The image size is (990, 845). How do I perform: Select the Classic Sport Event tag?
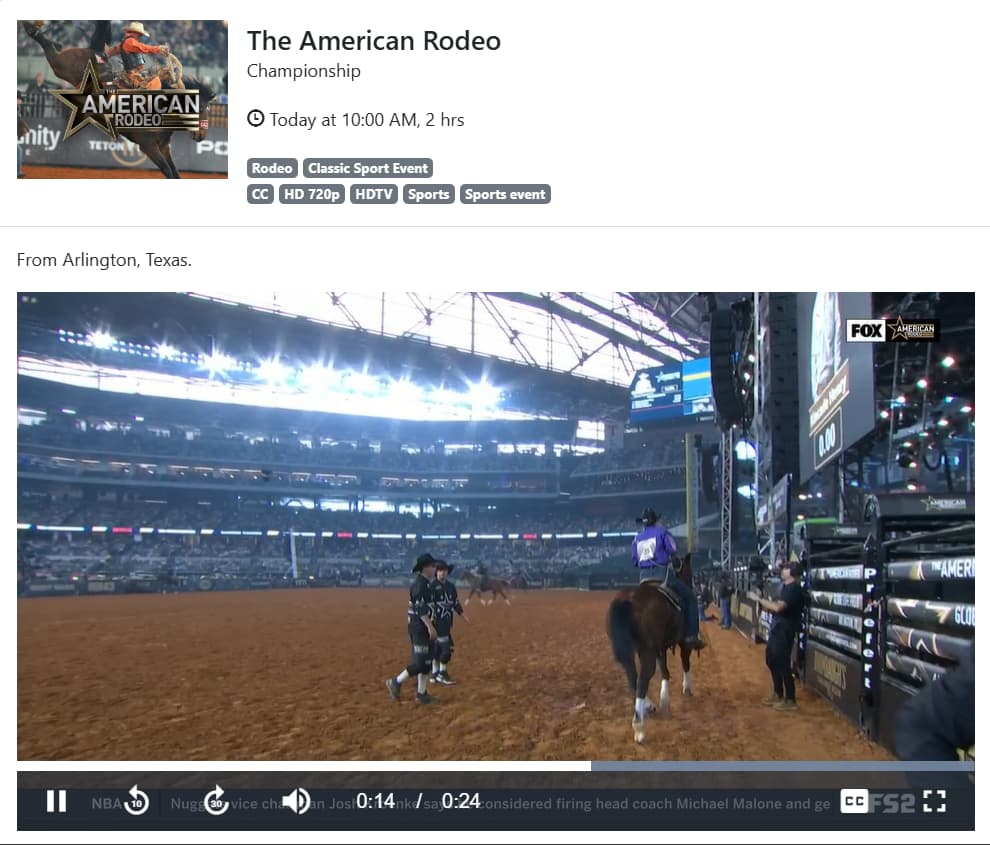[x=368, y=168]
